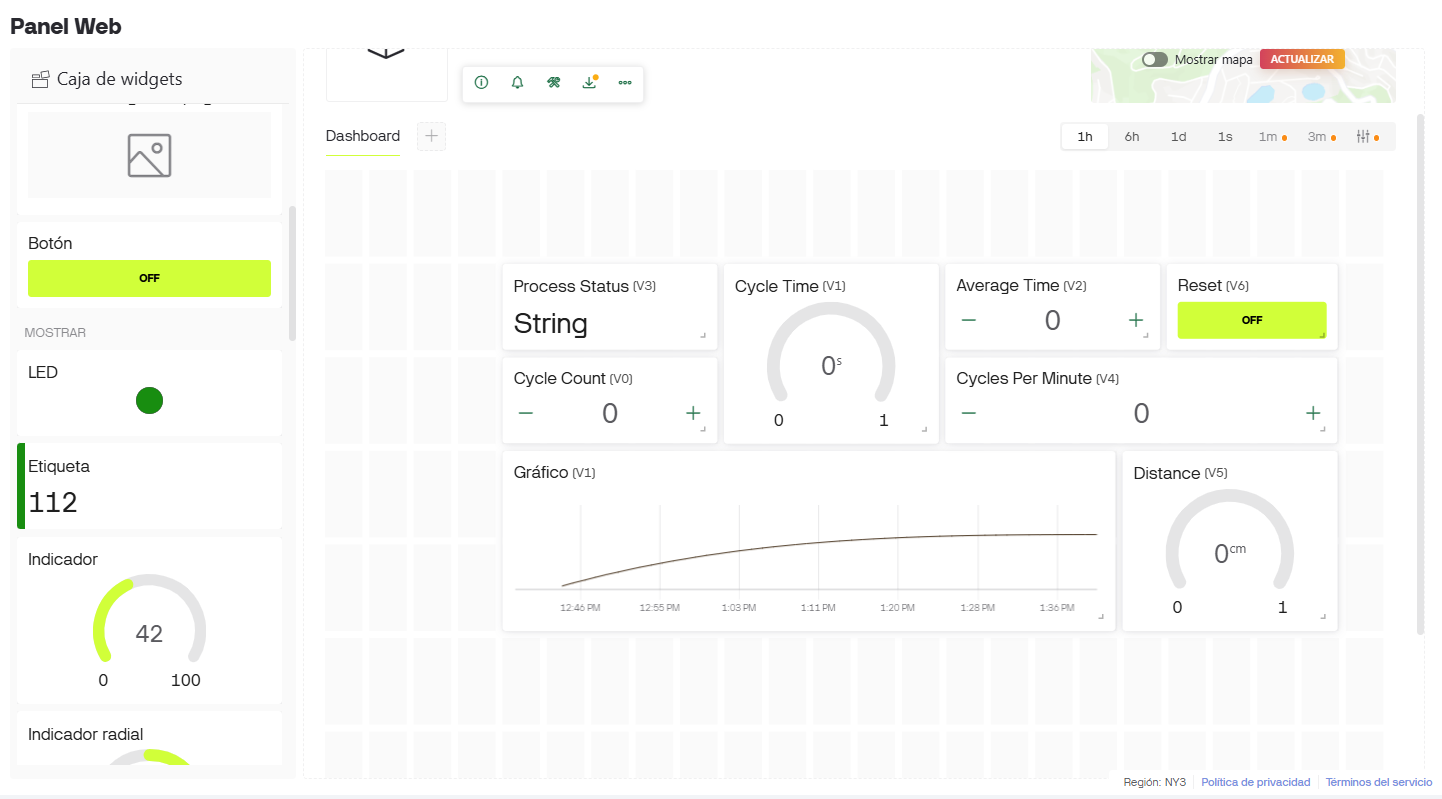Viewport: 1442px width, 799px height.
Task: Click Distance widget resize corner handle
Action: (x=1323, y=617)
